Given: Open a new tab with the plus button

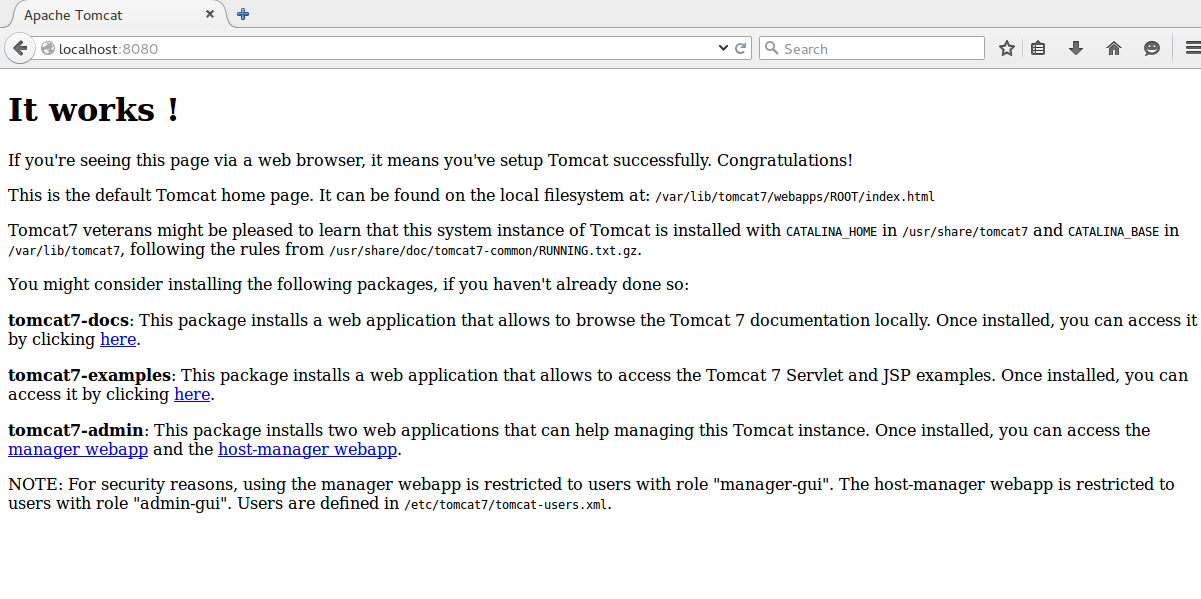Looking at the screenshot, I should pyautogui.click(x=243, y=14).
